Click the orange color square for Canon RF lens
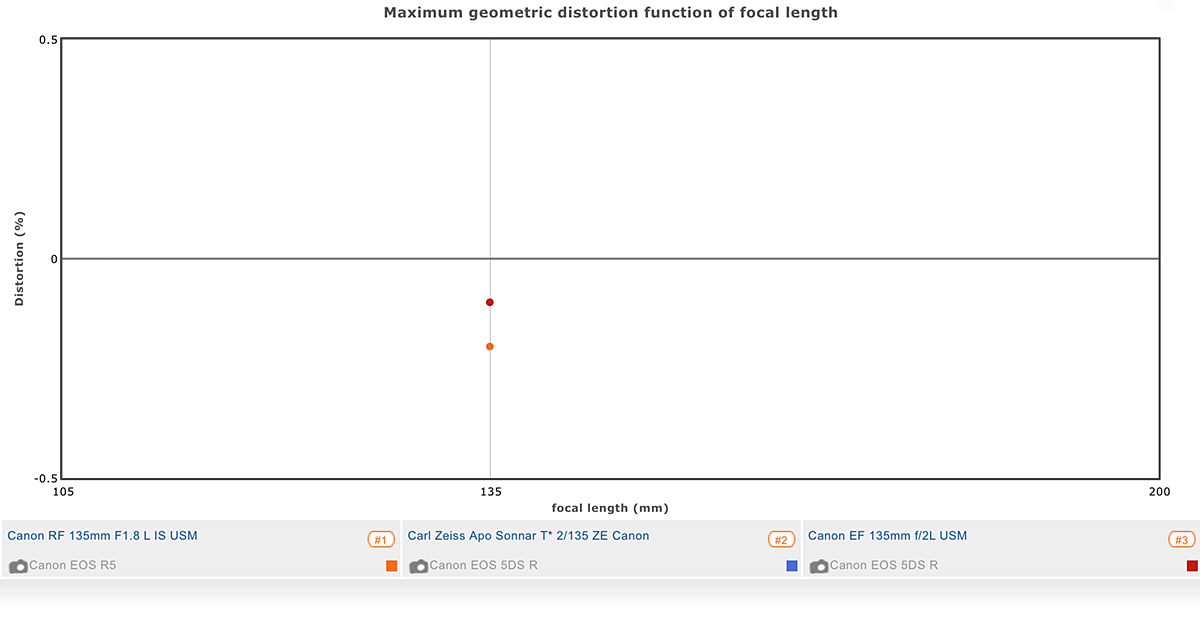1200x621 pixels. tap(391, 566)
